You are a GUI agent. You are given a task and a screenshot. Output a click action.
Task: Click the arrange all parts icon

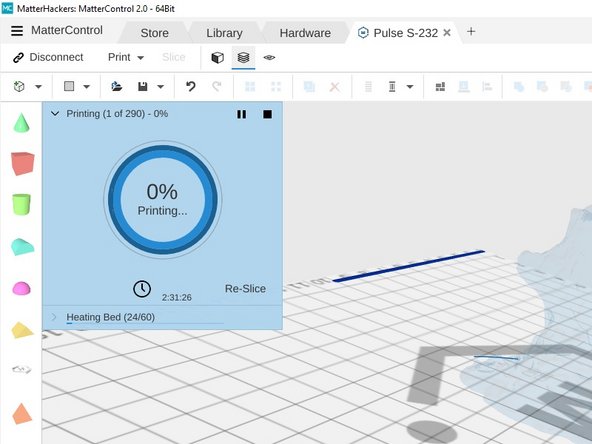(x=440, y=87)
